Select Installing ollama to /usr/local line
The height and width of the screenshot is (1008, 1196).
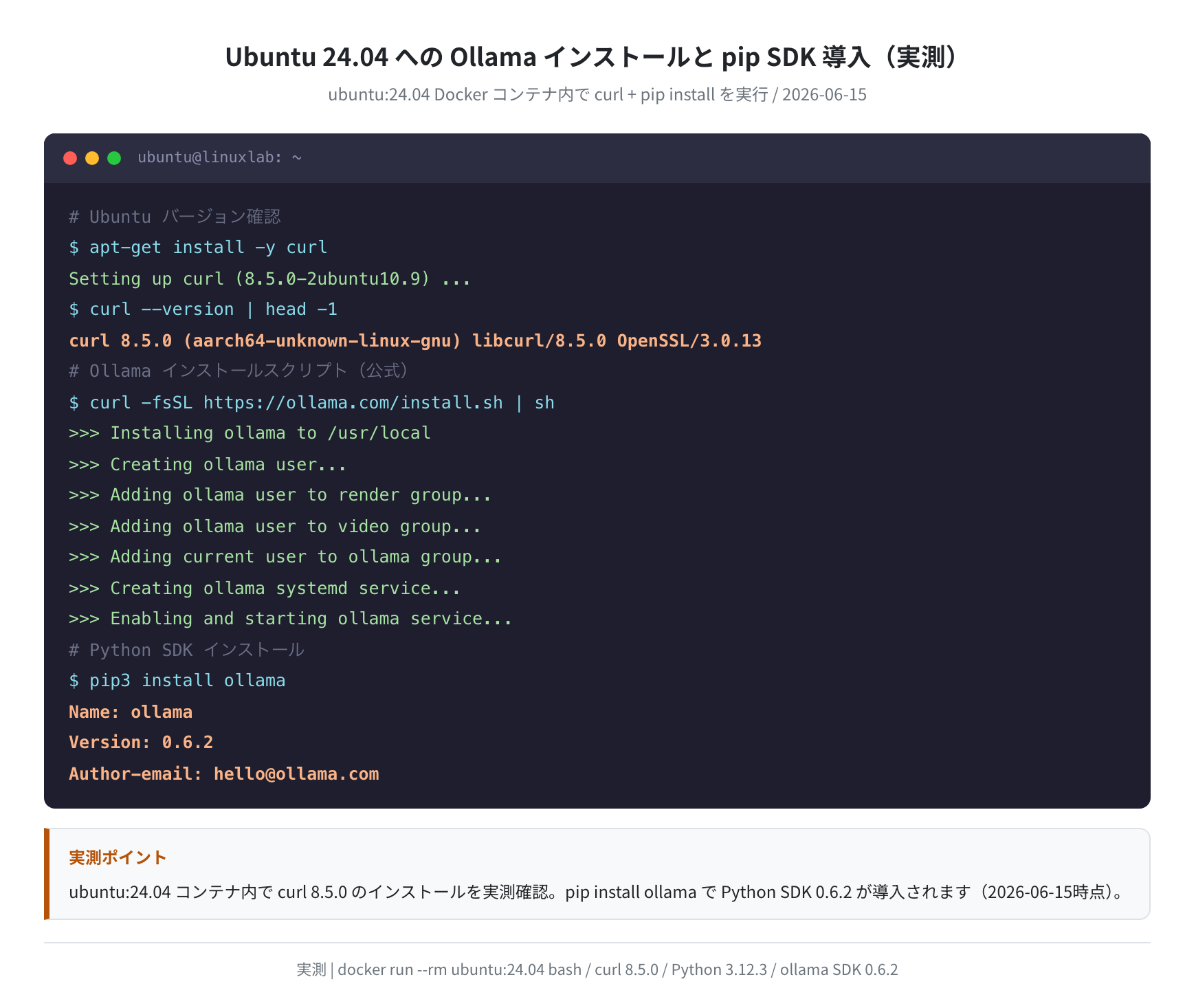(x=250, y=433)
